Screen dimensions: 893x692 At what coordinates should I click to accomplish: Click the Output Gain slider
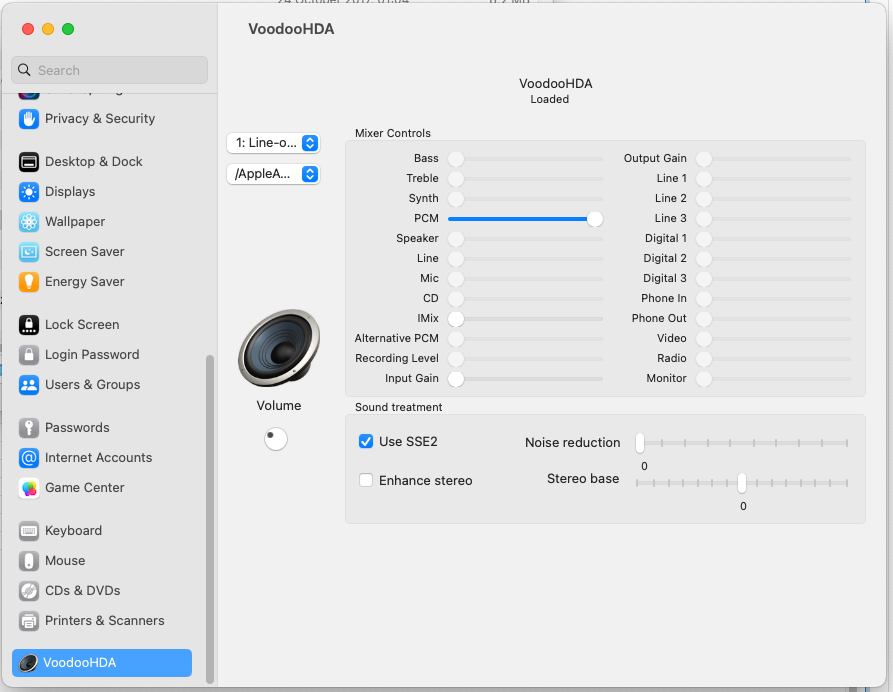[773, 159]
